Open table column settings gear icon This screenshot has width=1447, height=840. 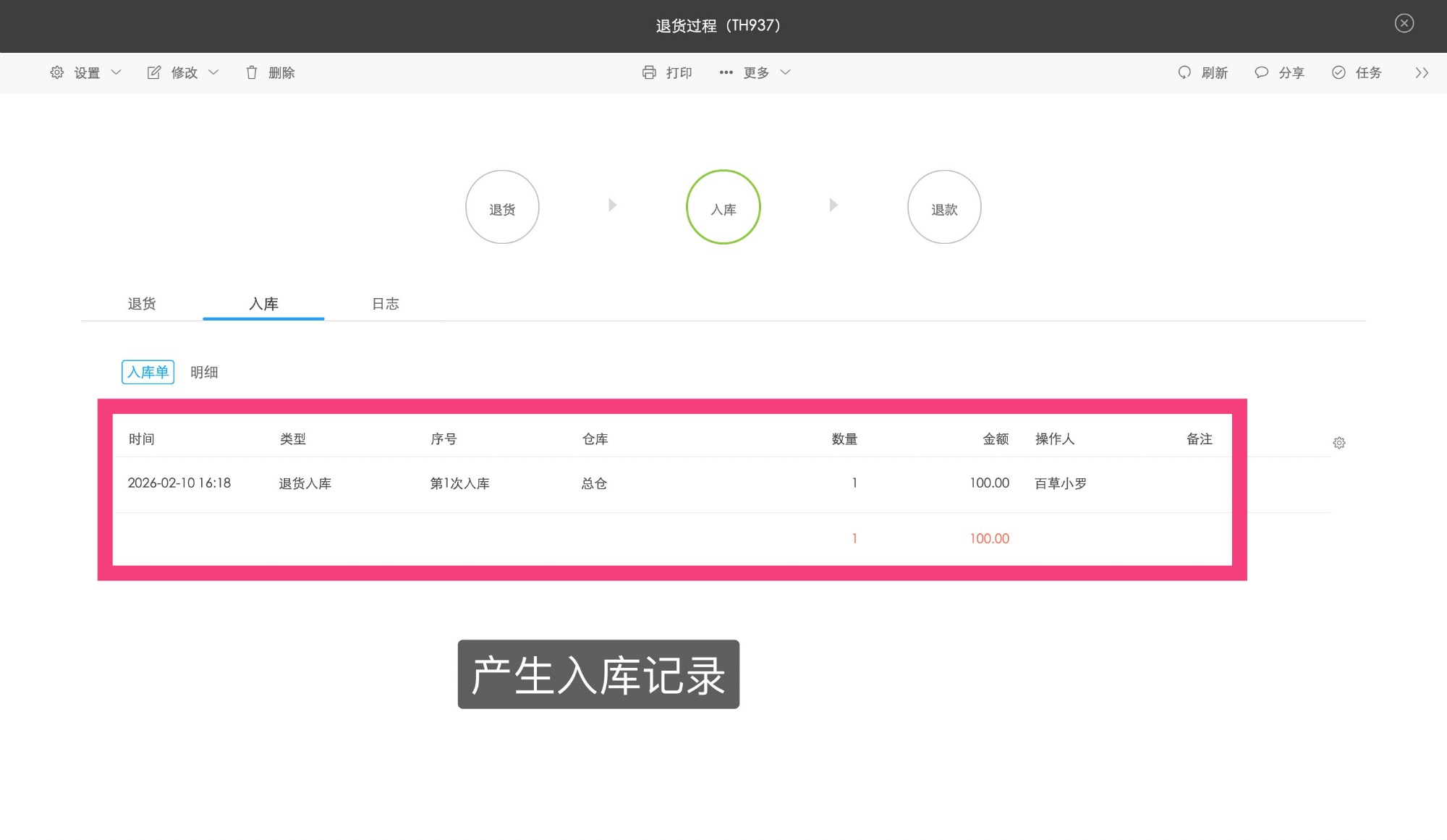point(1339,443)
